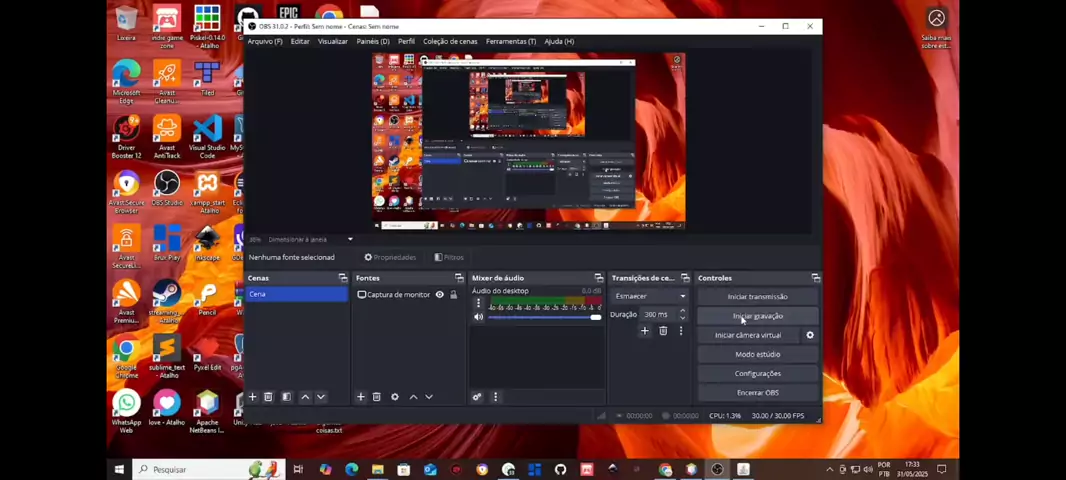Screen dimensions: 1066x480
Task: Open virtual camera settings gear
Action: (810, 335)
